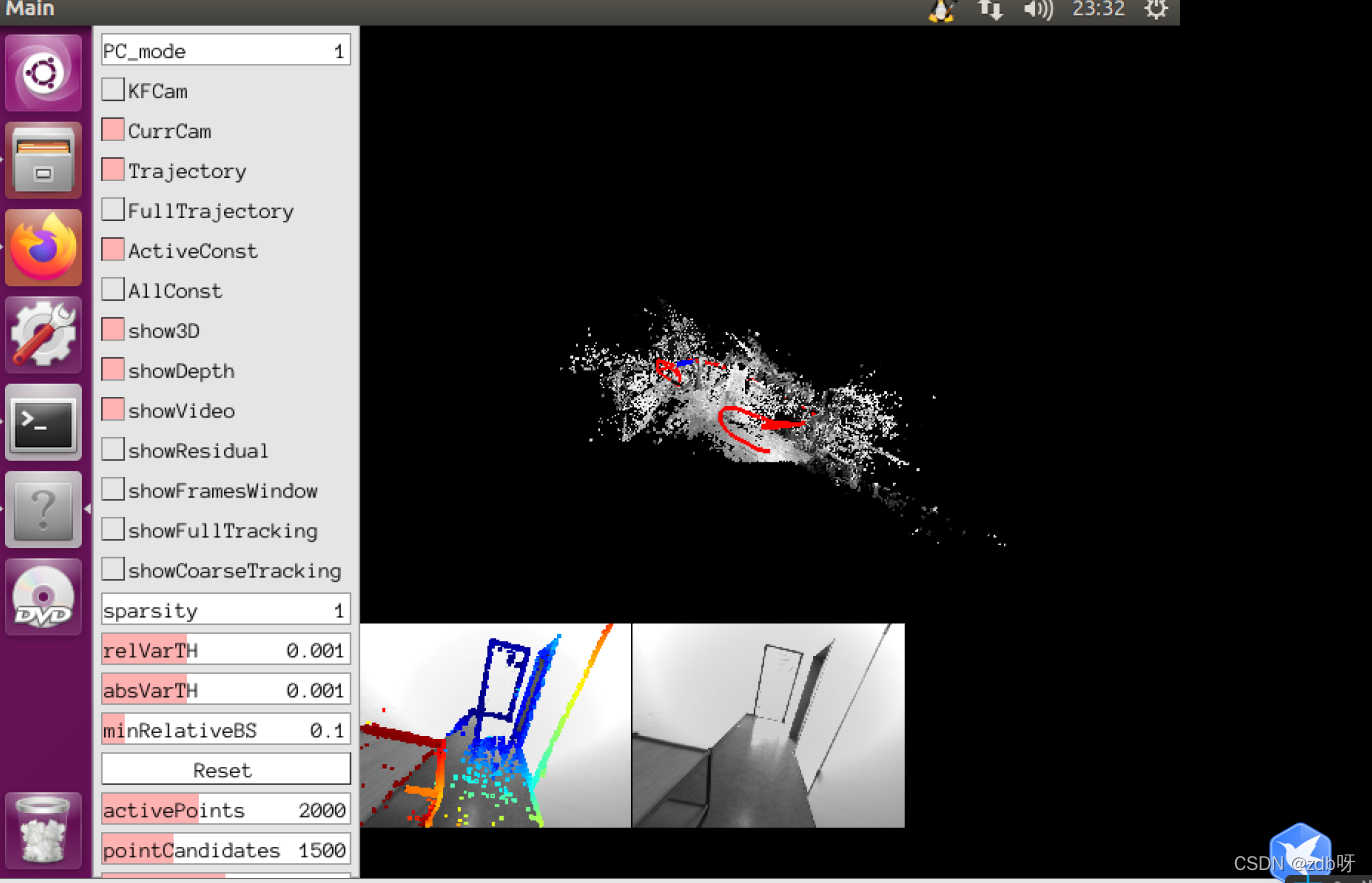The height and width of the screenshot is (883, 1372).
Task: Adjust the PC_mode slider
Action: [226, 51]
